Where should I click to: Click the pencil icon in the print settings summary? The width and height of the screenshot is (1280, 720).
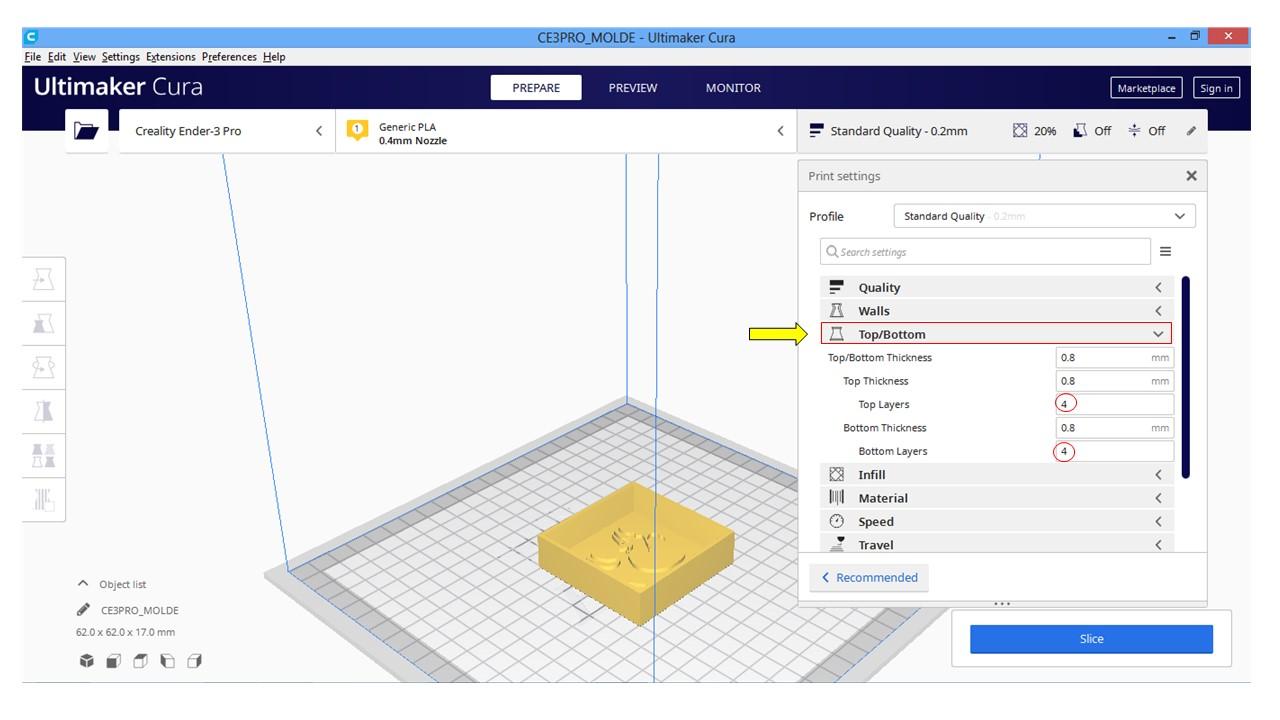point(1191,131)
